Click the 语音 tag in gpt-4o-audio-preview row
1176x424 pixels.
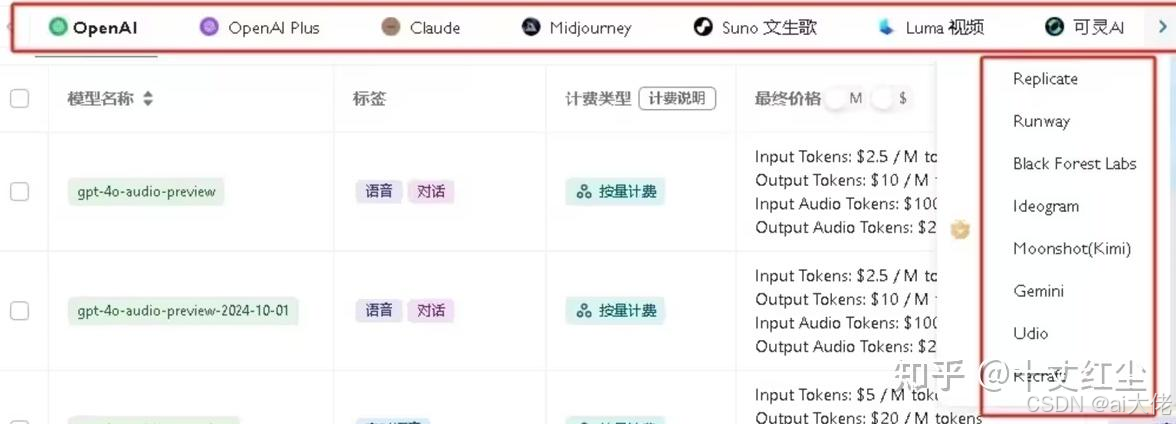click(379, 191)
